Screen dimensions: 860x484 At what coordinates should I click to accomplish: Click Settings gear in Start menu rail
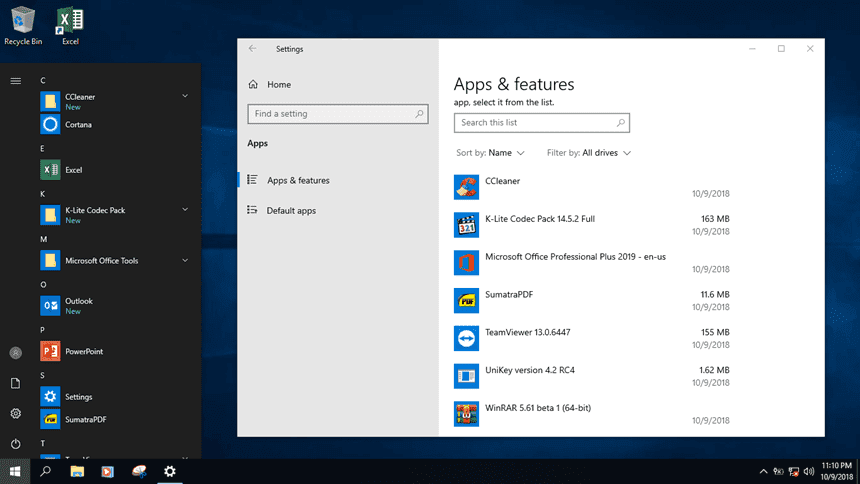(x=15, y=413)
